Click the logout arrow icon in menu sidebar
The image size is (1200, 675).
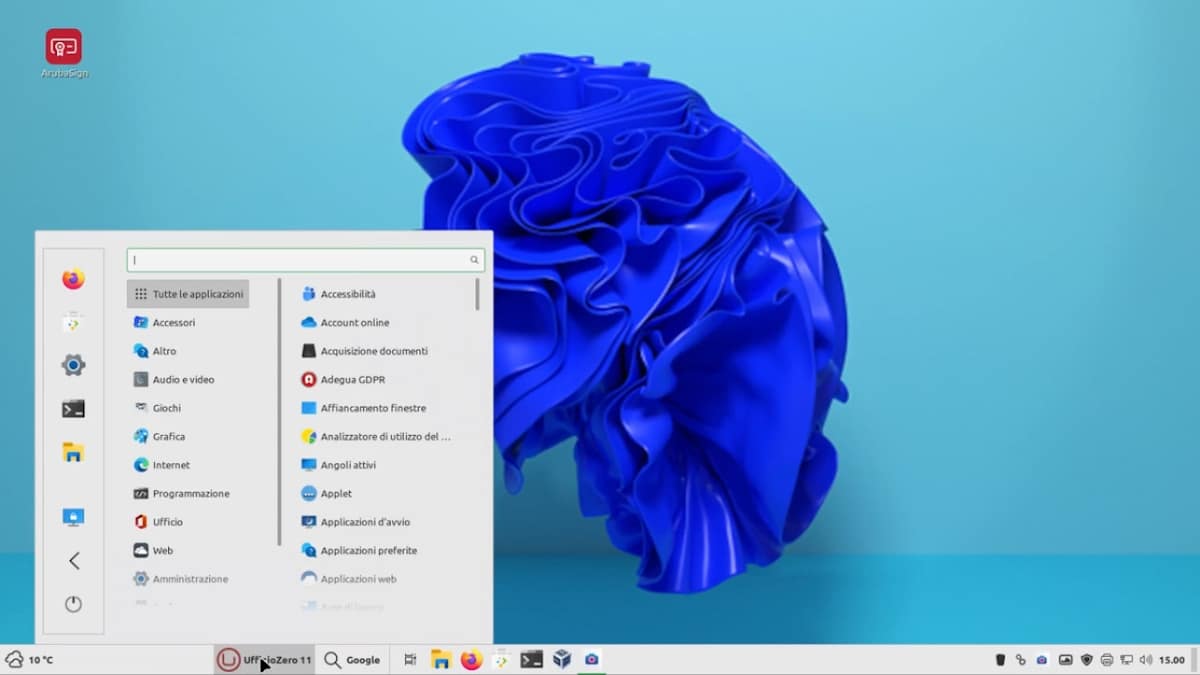(73, 561)
